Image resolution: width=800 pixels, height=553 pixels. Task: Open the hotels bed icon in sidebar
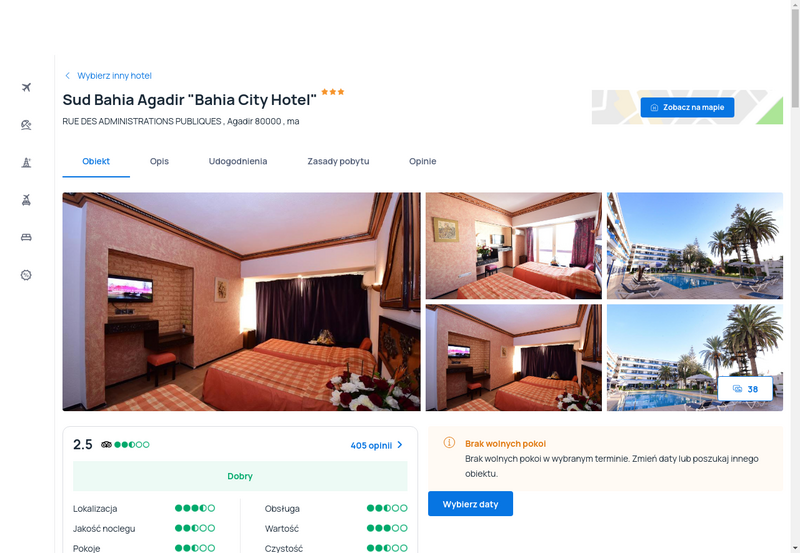27,237
